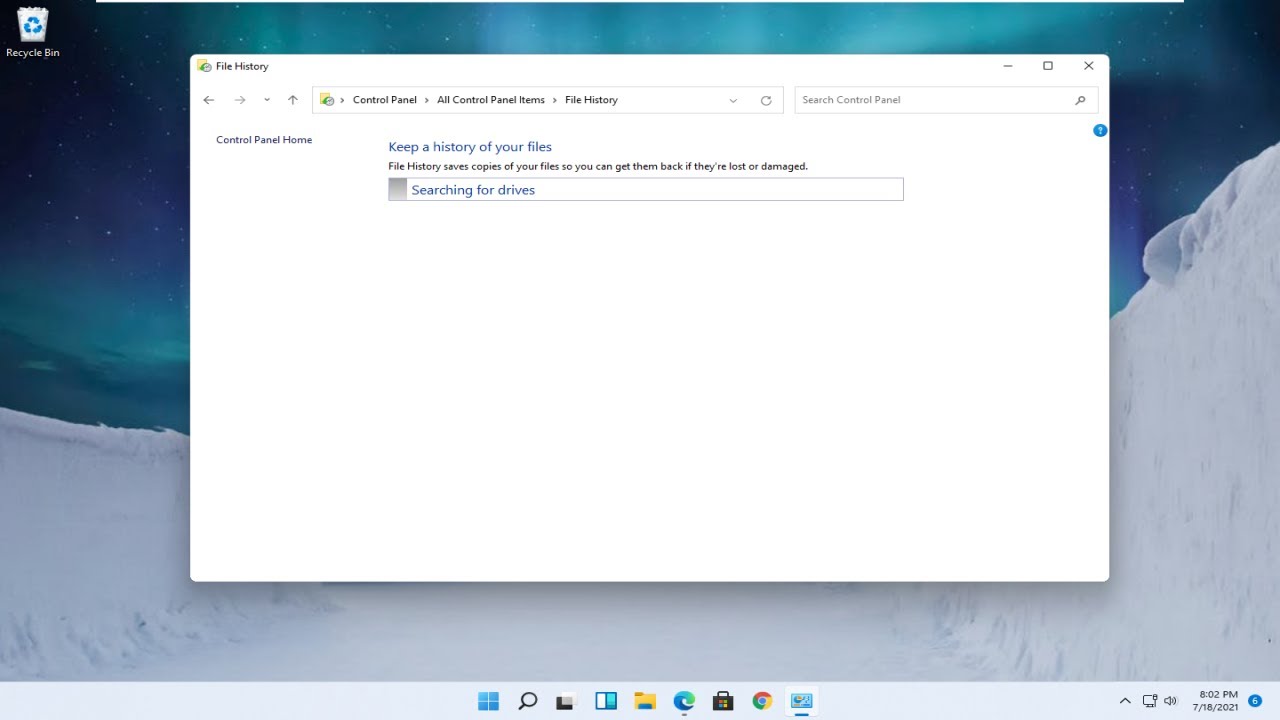Image resolution: width=1280 pixels, height=720 pixels.
Task: Expand the address bar history dropdown
Action: [733, 100]
